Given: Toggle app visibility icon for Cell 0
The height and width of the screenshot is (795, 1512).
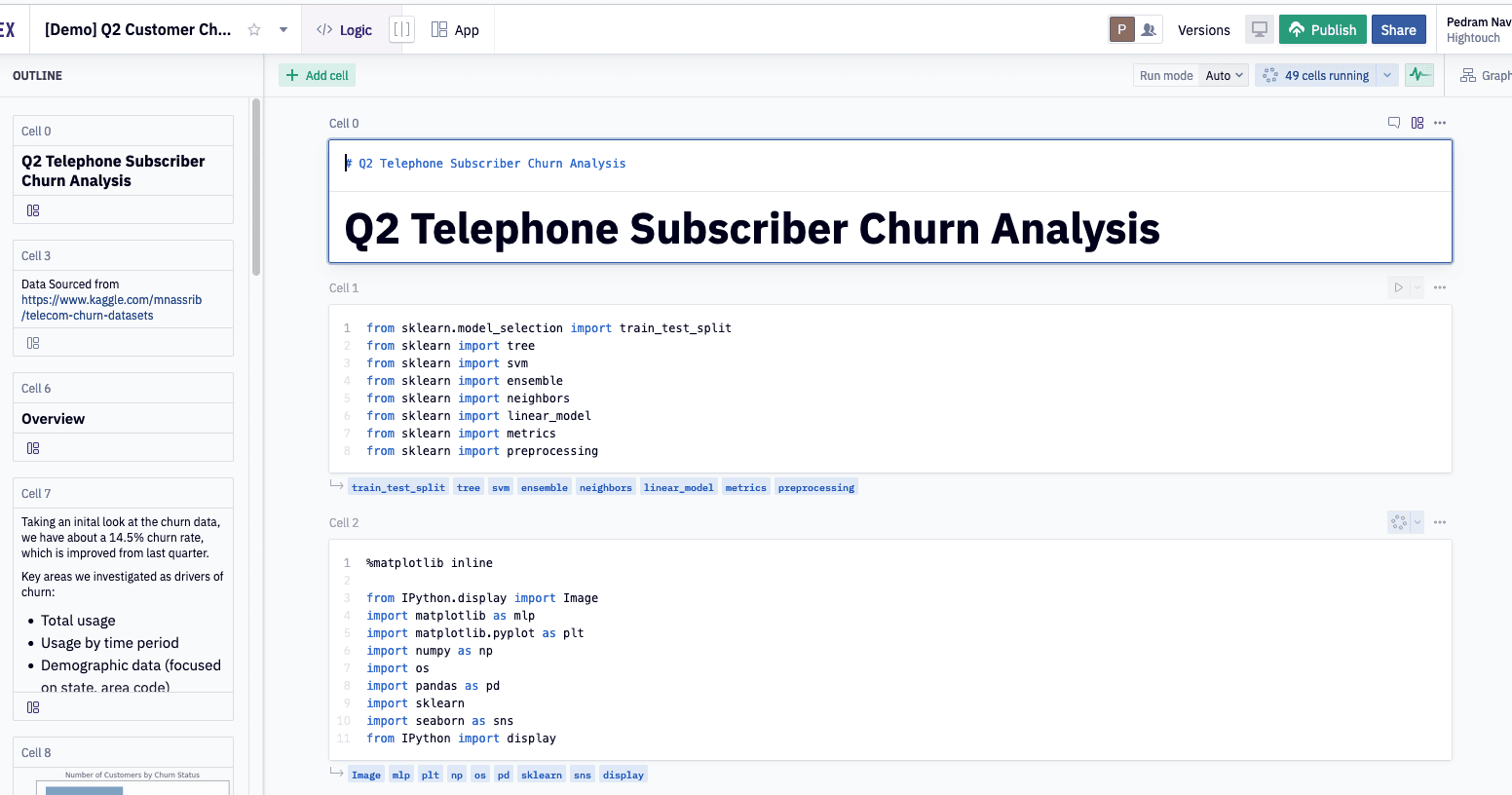Looking at the screenshot, I should pos(1417,123).
